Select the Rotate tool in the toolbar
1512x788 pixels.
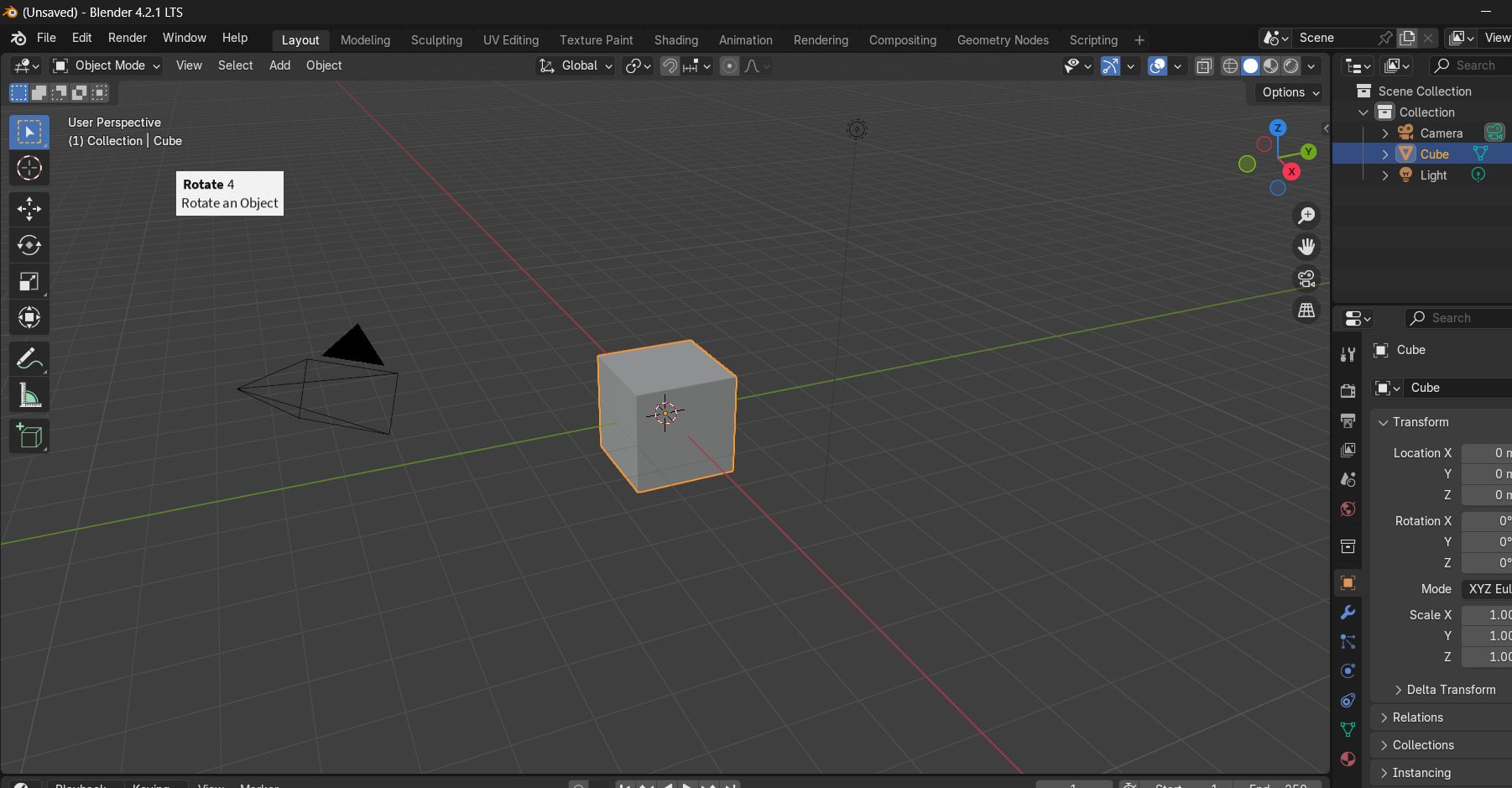click(x=29, y=246)
